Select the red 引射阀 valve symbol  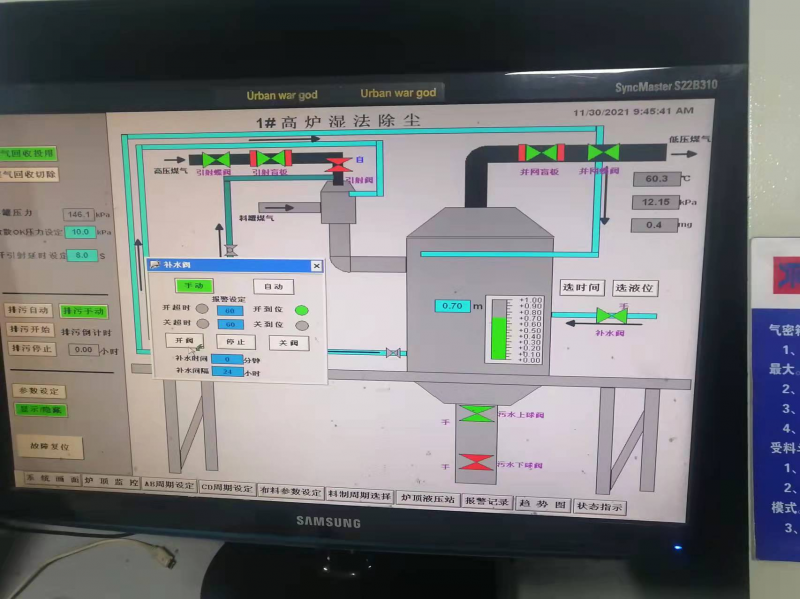point(340,166)
